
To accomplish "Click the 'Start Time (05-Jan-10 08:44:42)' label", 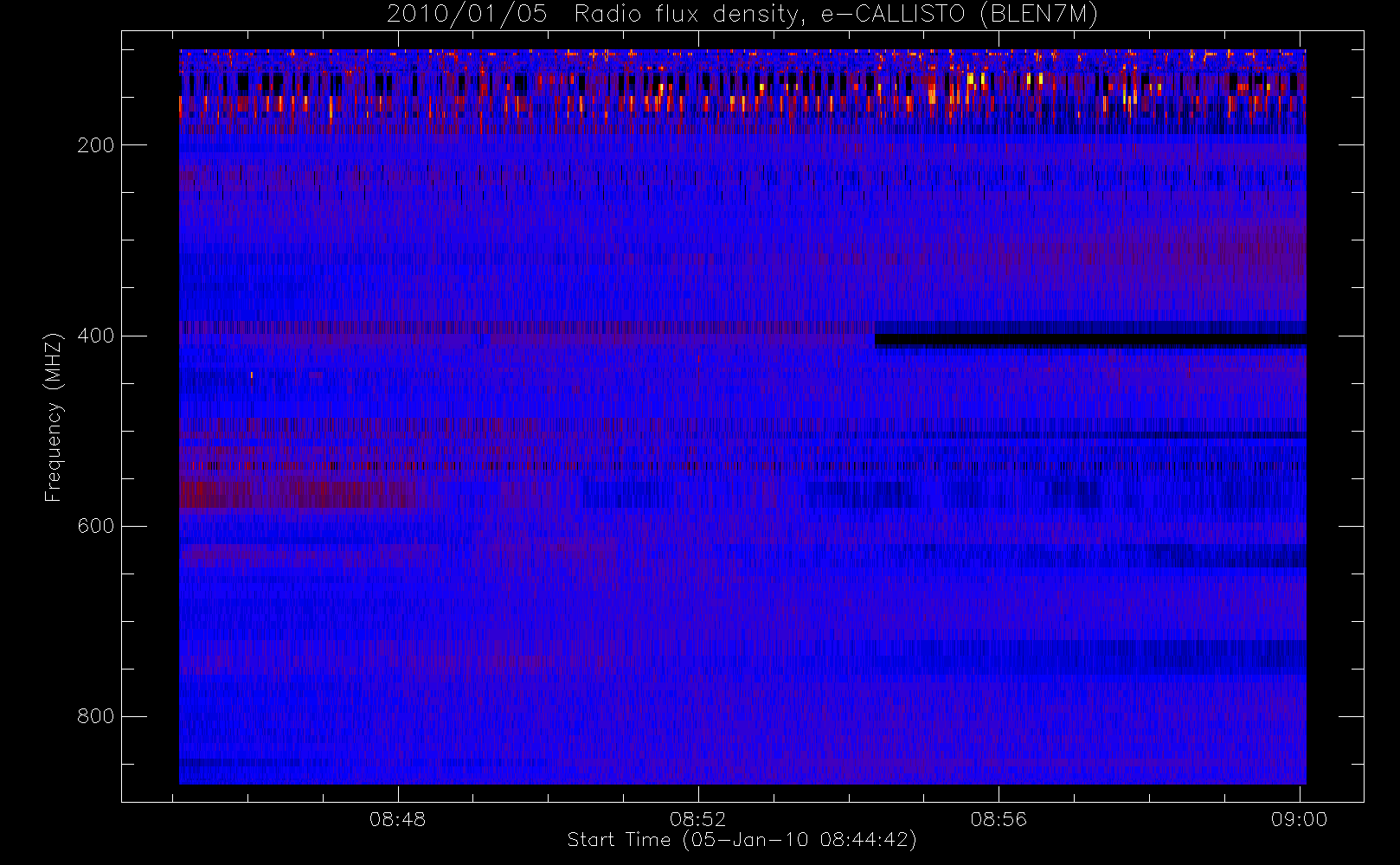I will [742, 840].
